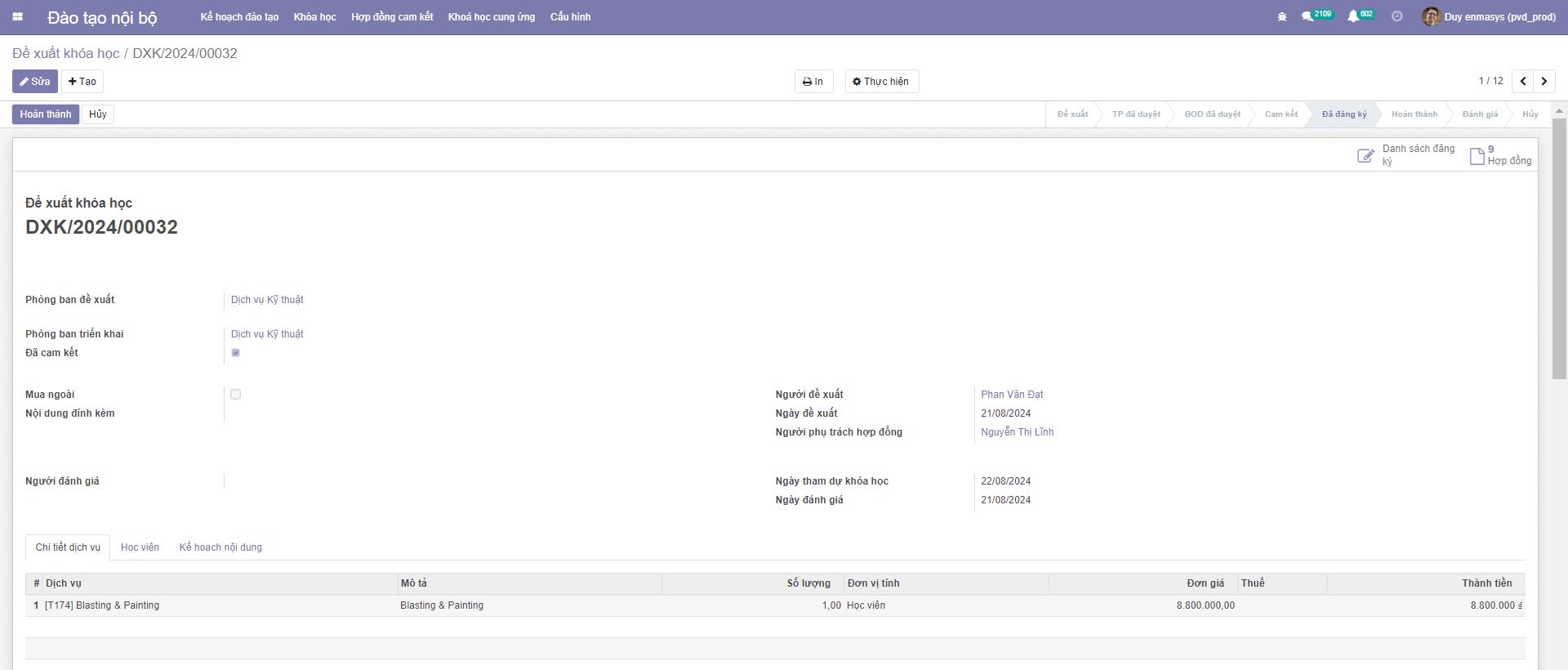Open Danh sách đăng ký edit icon
Image resolution: width=1568 pixels, height=670 pixels.
1365,155
